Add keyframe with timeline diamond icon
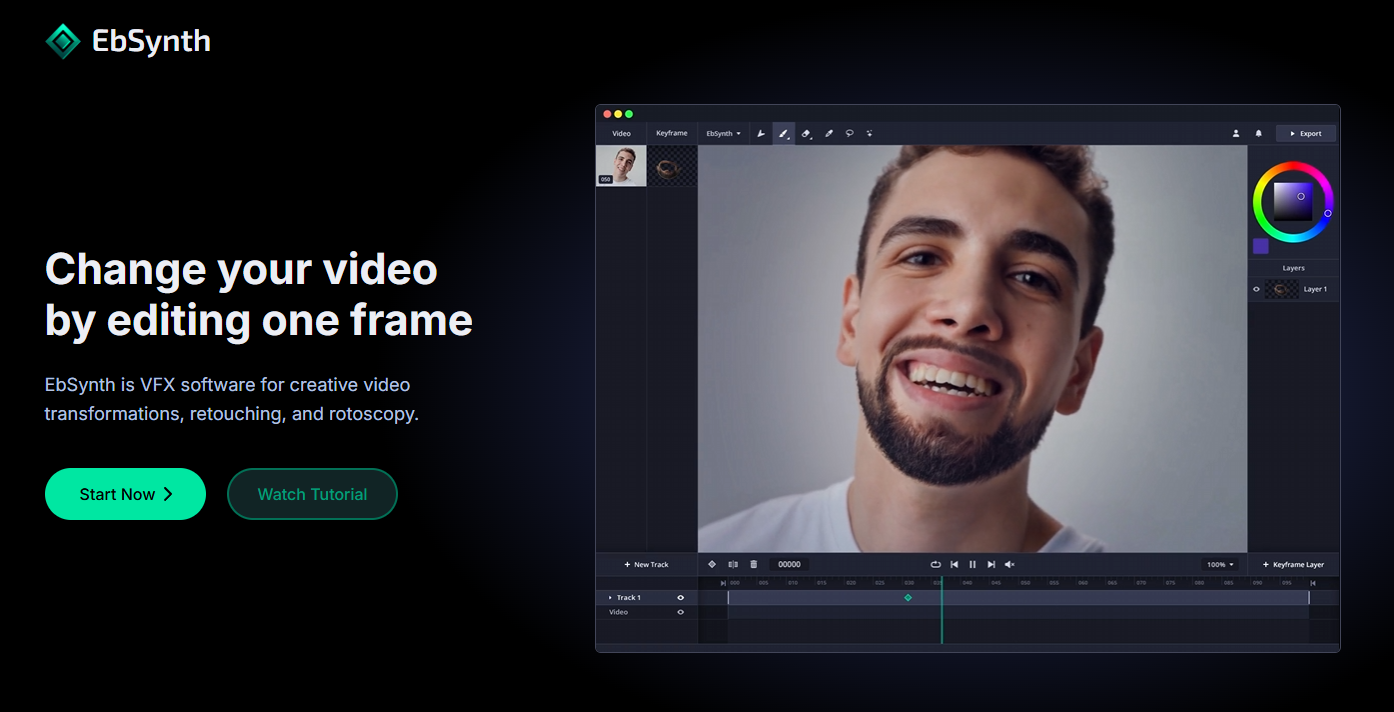This screenshot has height=712, width=1394. point(712,564)
